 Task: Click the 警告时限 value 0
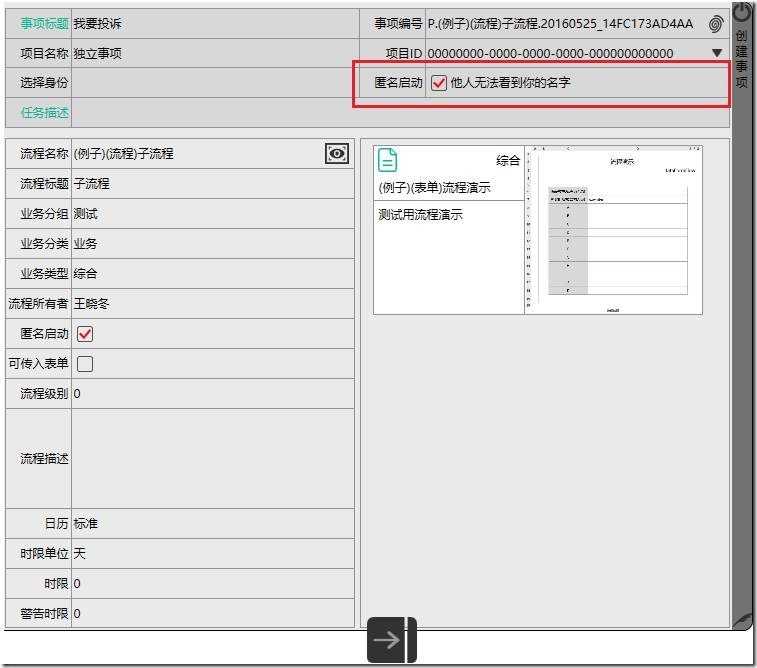pos(77,614)
